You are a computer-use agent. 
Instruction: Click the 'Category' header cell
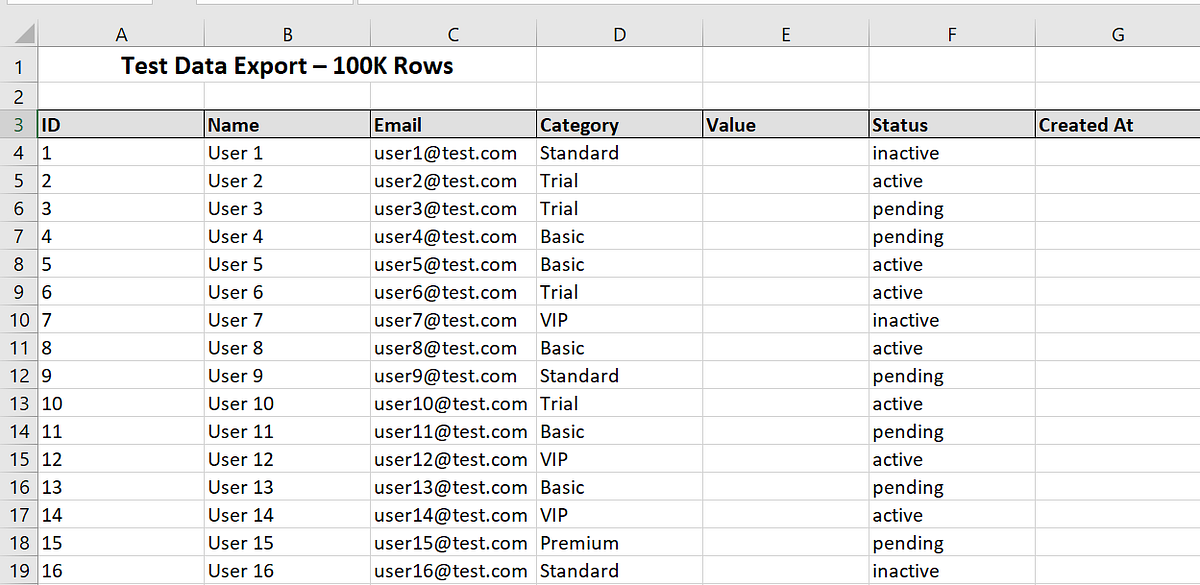point(620,125)
